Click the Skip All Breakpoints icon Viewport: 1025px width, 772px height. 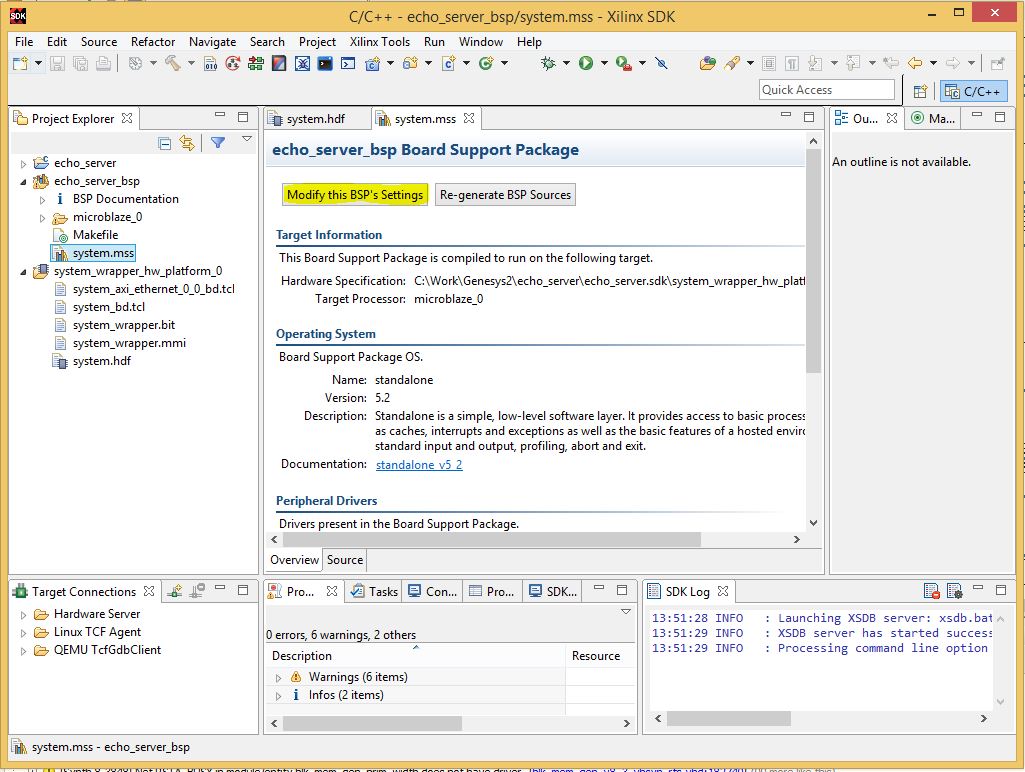662,63
